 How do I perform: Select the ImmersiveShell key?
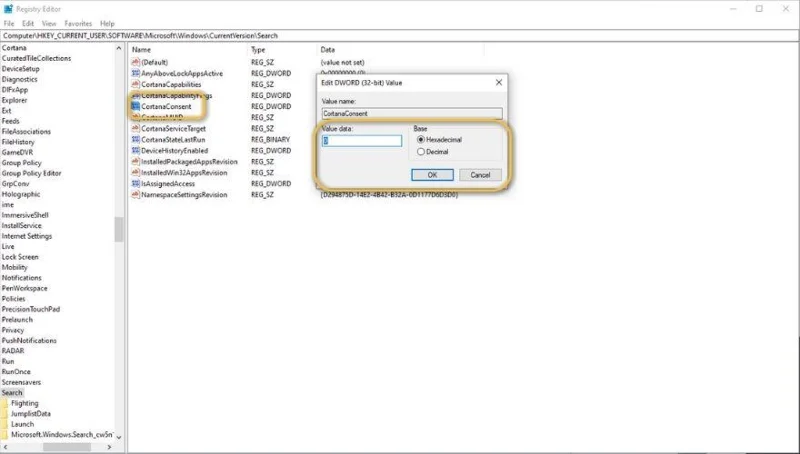(x=25, y=215)
